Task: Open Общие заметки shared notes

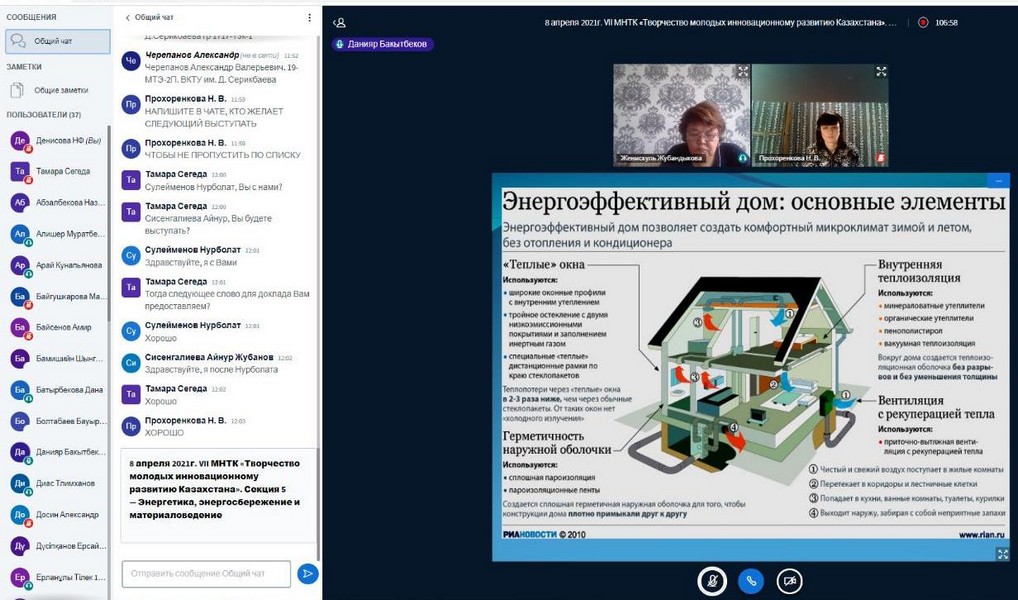Action: click(x=58, y=90)
